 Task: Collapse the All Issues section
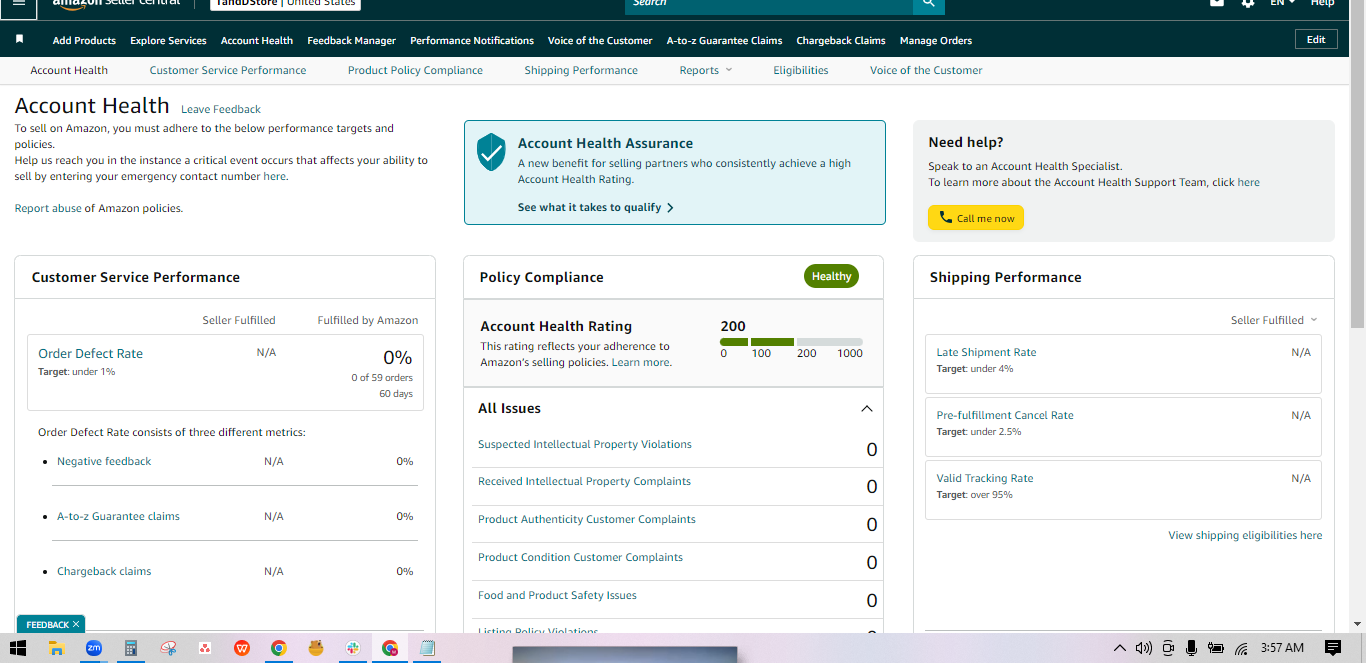pos(867,408)
